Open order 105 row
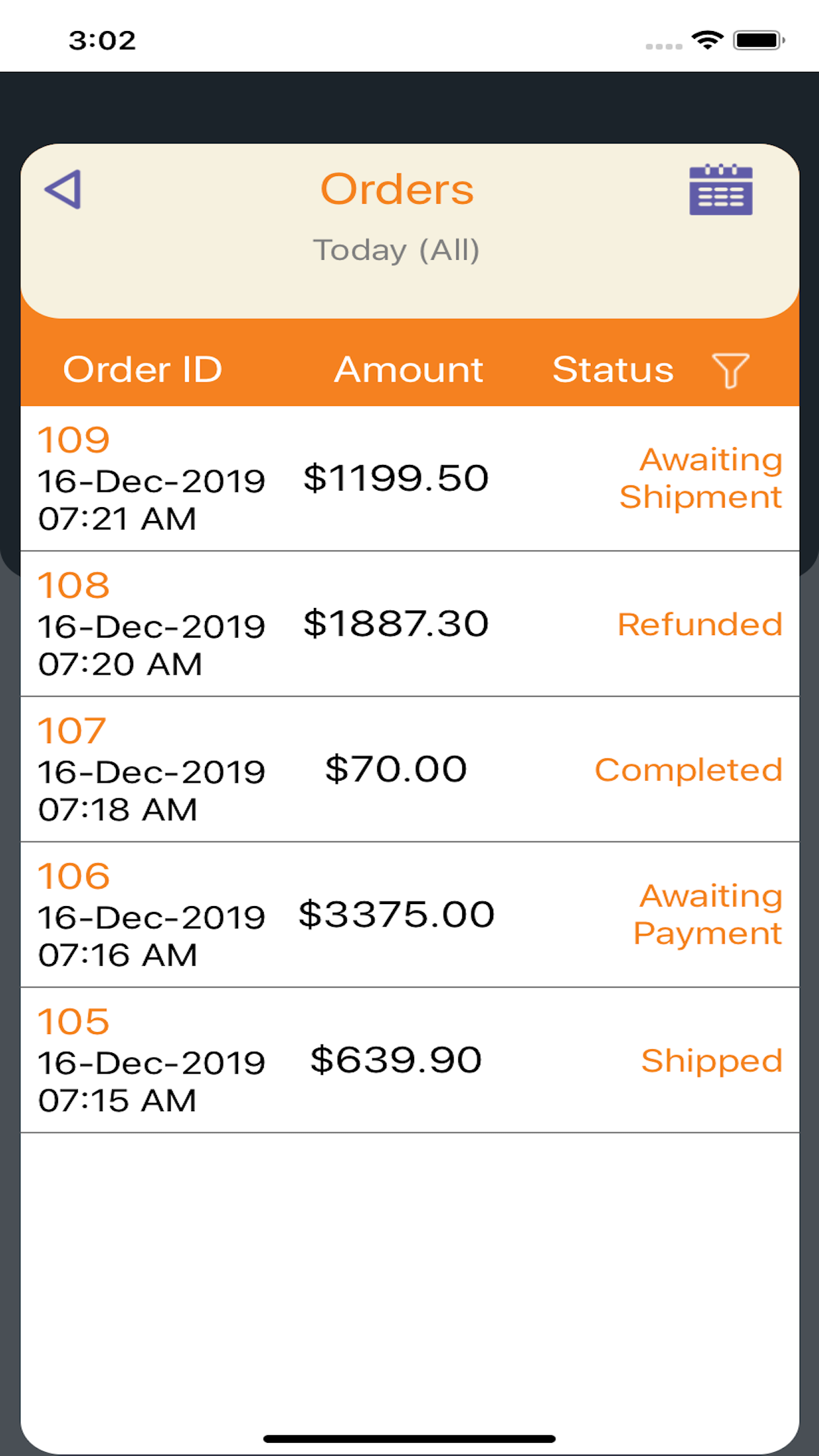 pos(73,1022)
